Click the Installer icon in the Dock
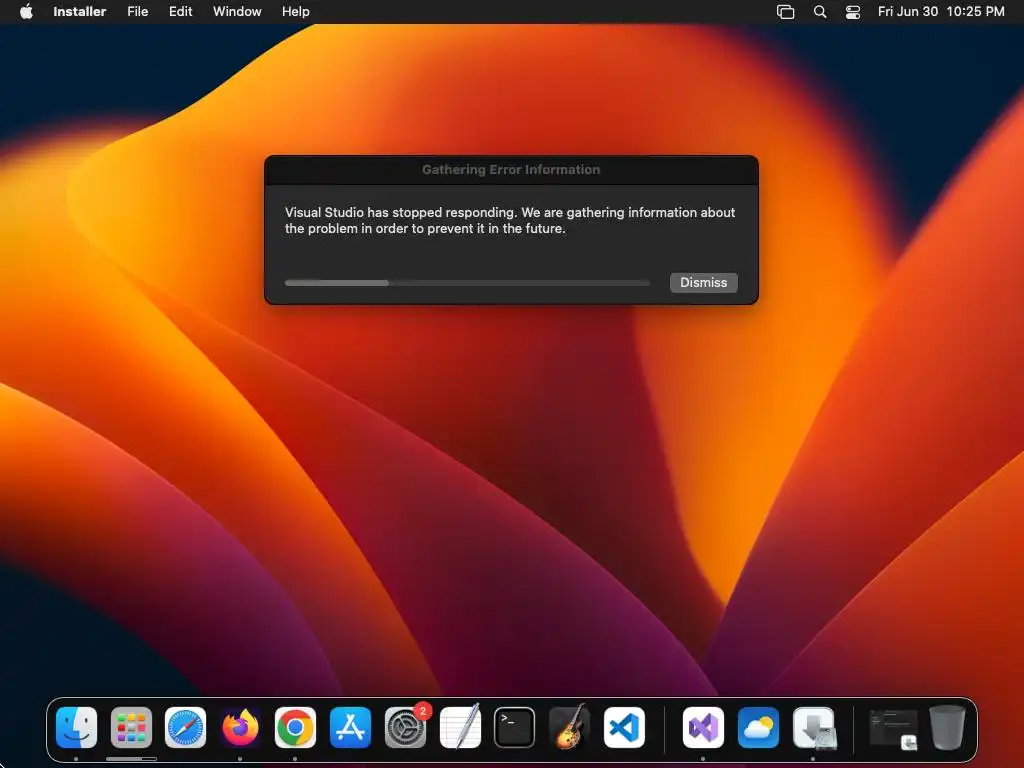Screen dimensions: 1024x768 point(814,728)
